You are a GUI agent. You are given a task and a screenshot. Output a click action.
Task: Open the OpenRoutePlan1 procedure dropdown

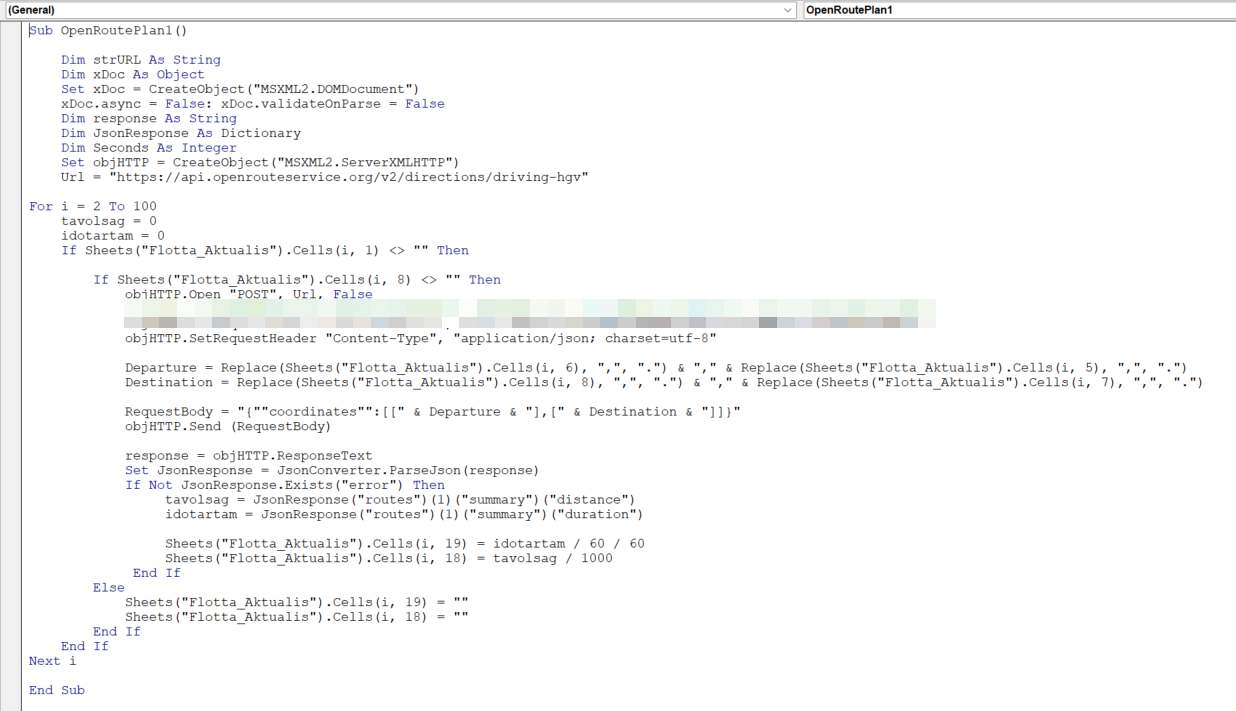1019,10
